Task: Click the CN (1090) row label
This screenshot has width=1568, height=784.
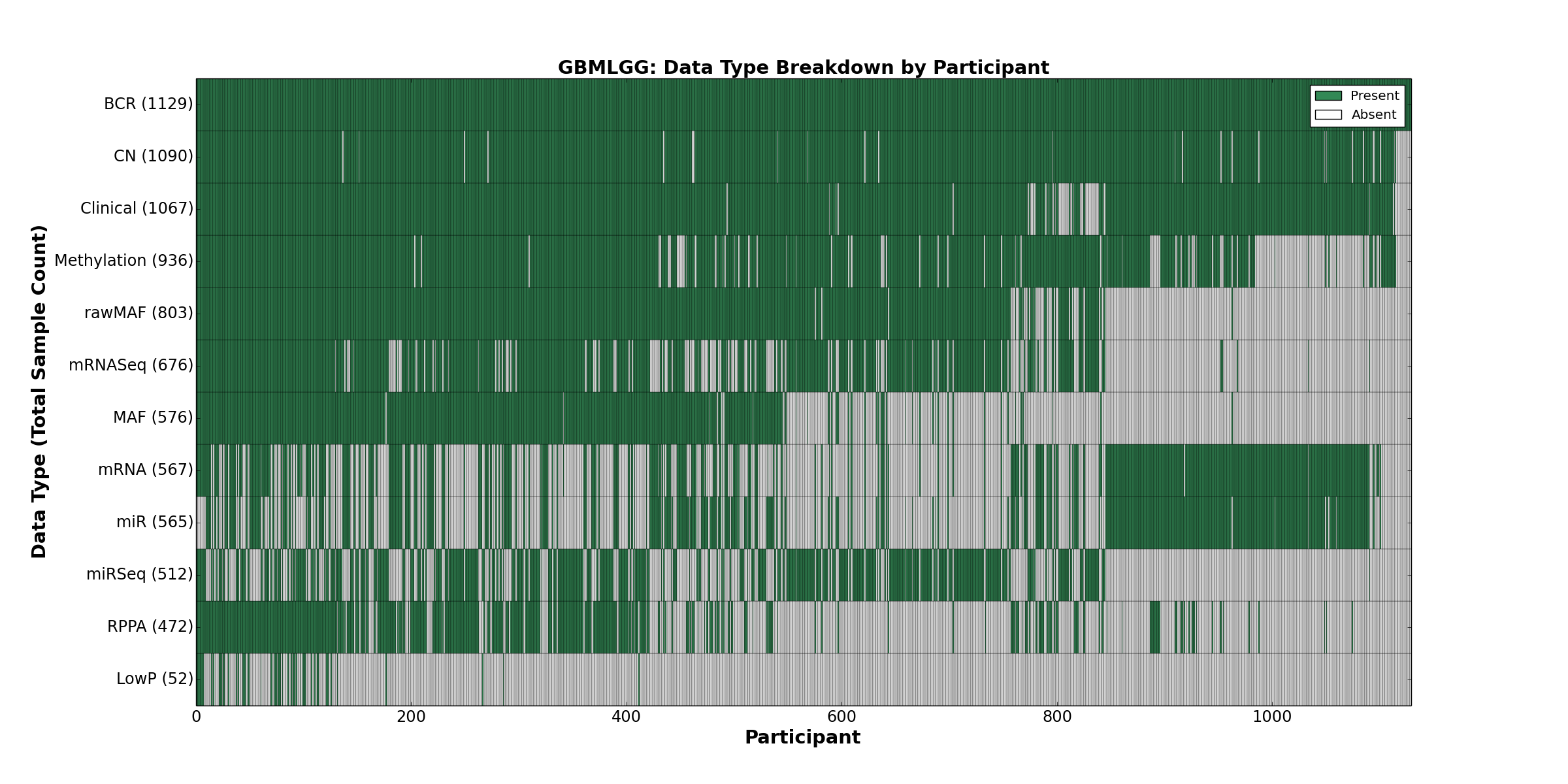Action: click(154, 156)
